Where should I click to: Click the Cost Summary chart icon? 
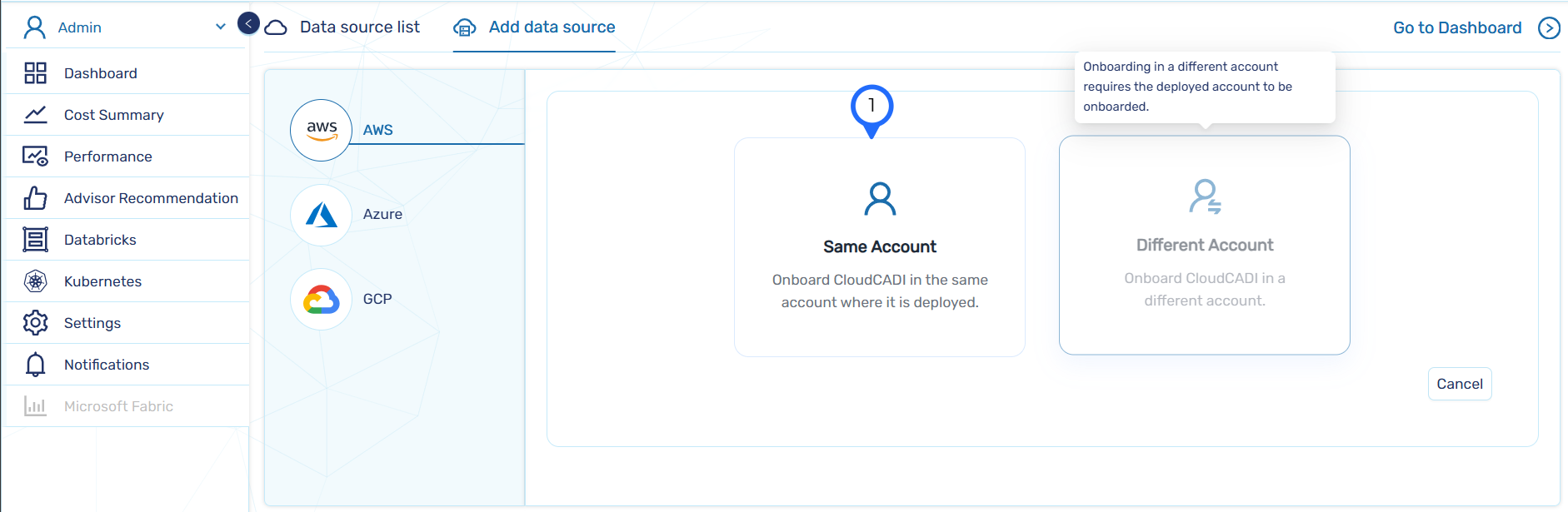[x=35, y=115]
